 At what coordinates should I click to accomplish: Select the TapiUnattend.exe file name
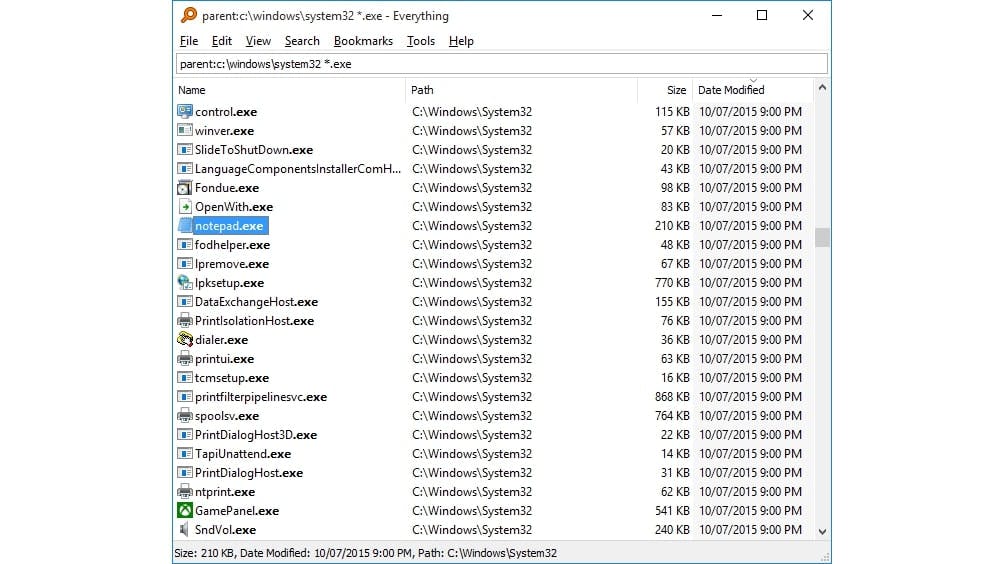point(243,454)
